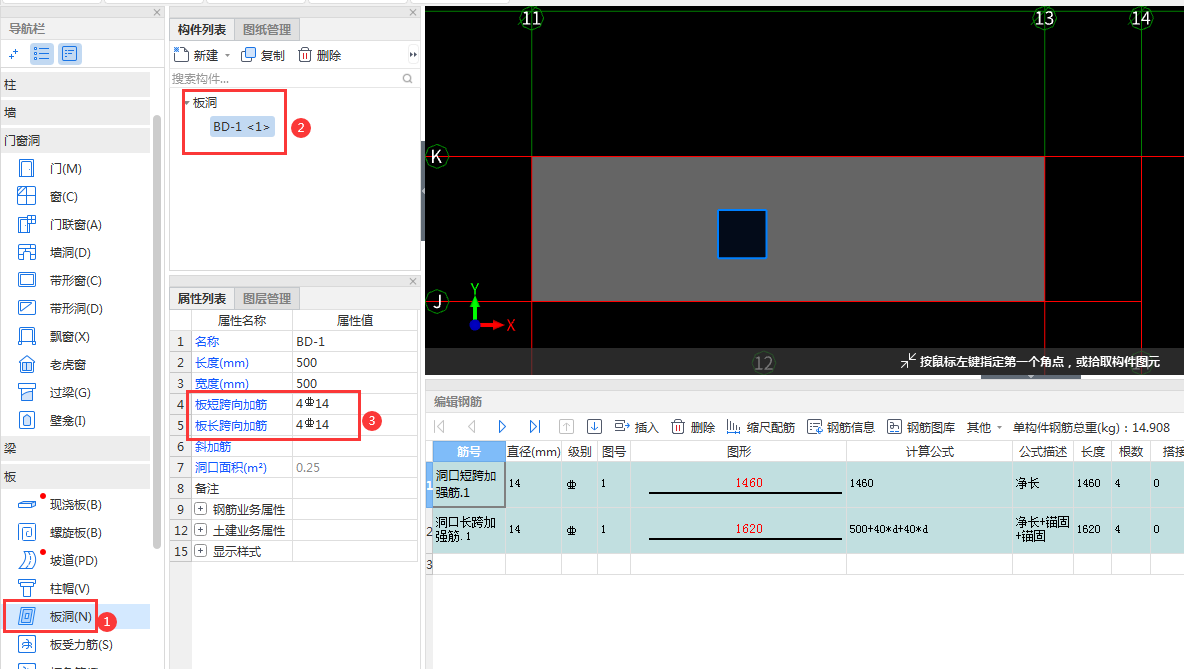The image size is (1184, 669).
Task: Open the 钢筋图库 rebar library
Action: pyautogui.click(x=920, y=427)
